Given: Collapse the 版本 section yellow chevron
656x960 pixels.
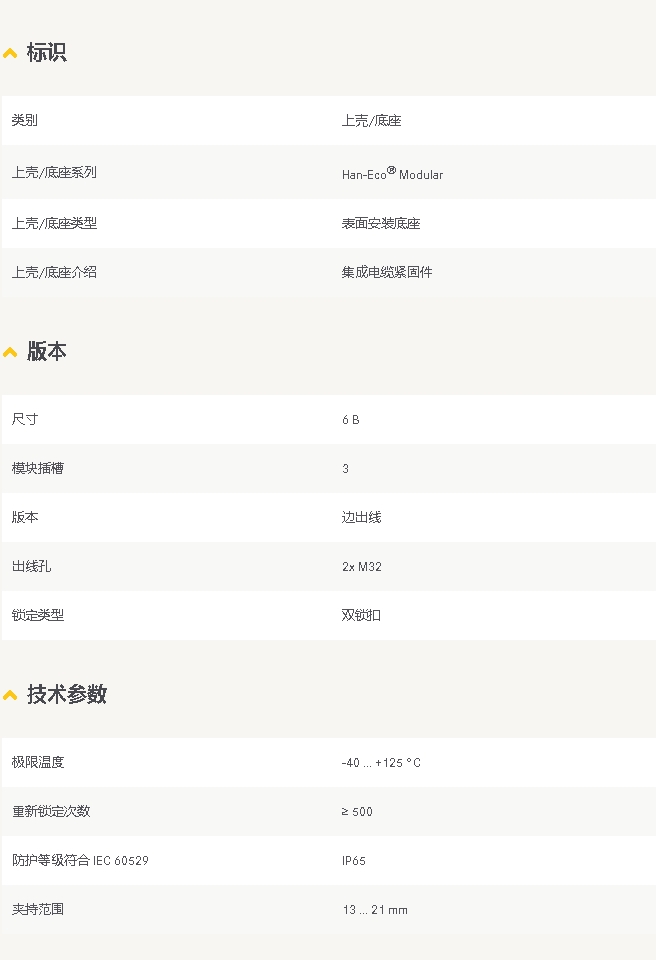Looking at the screenshot, I should [10, 352].
